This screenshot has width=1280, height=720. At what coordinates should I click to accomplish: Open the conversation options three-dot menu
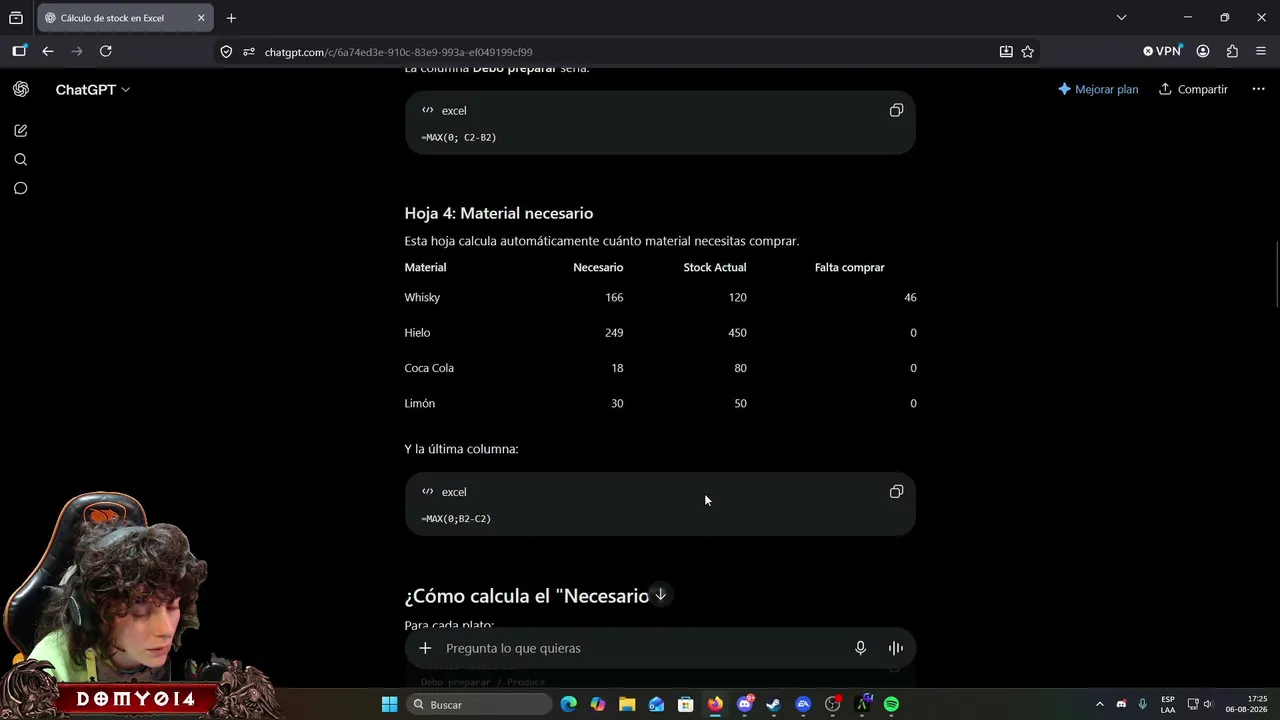pyautogui.click(x=1258, y=89)
